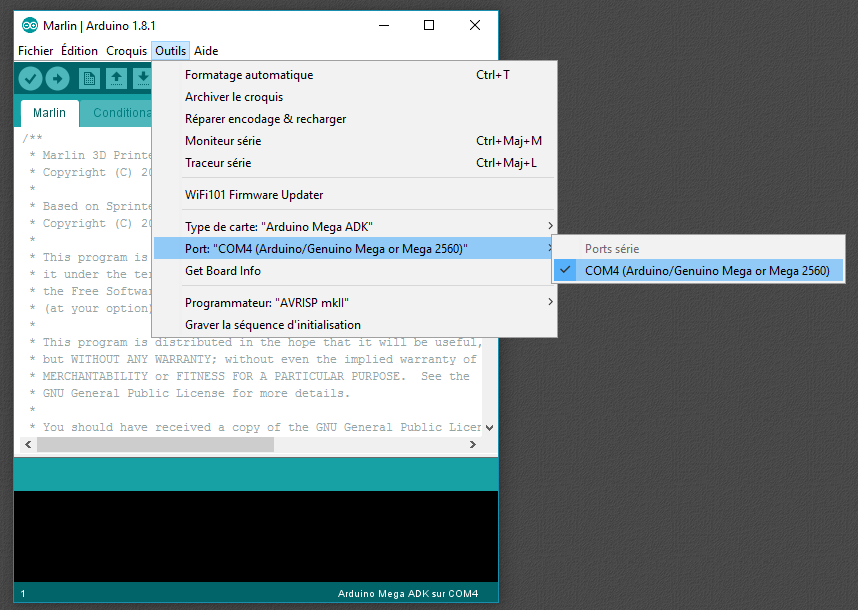Choose Get Board Info
The width and height of the screenshot is (858, 610).
click(x=222, y=271)
